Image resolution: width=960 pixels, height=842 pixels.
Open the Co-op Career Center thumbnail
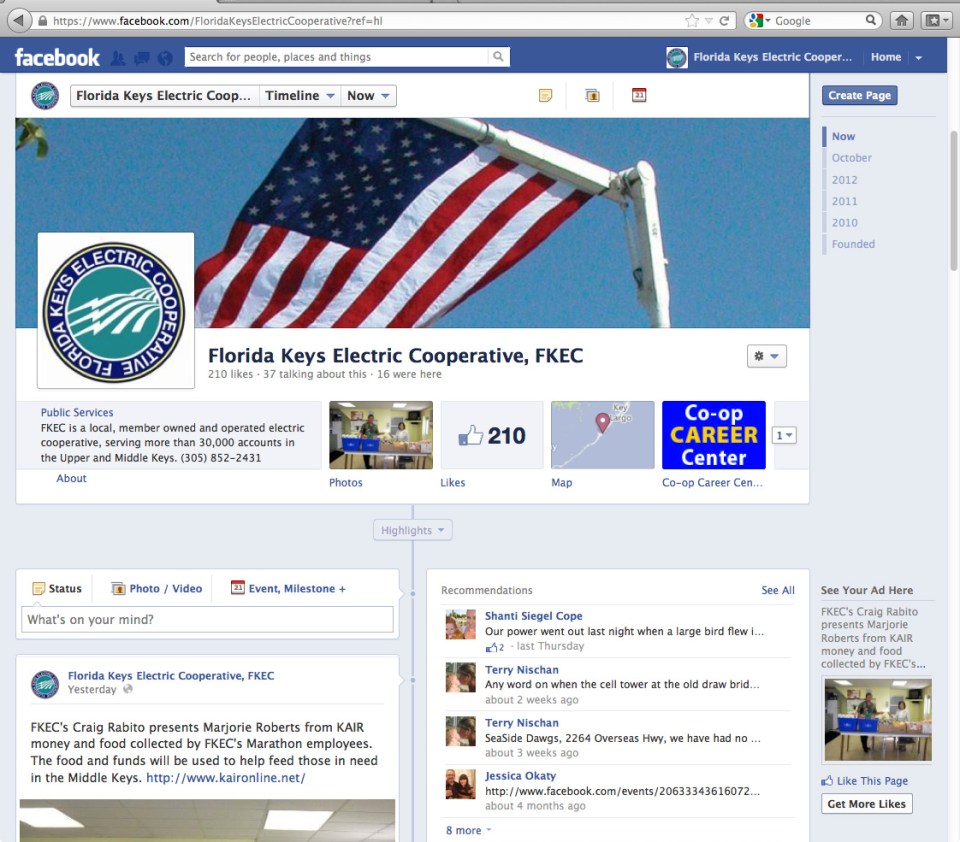click(x=713, y=435)
